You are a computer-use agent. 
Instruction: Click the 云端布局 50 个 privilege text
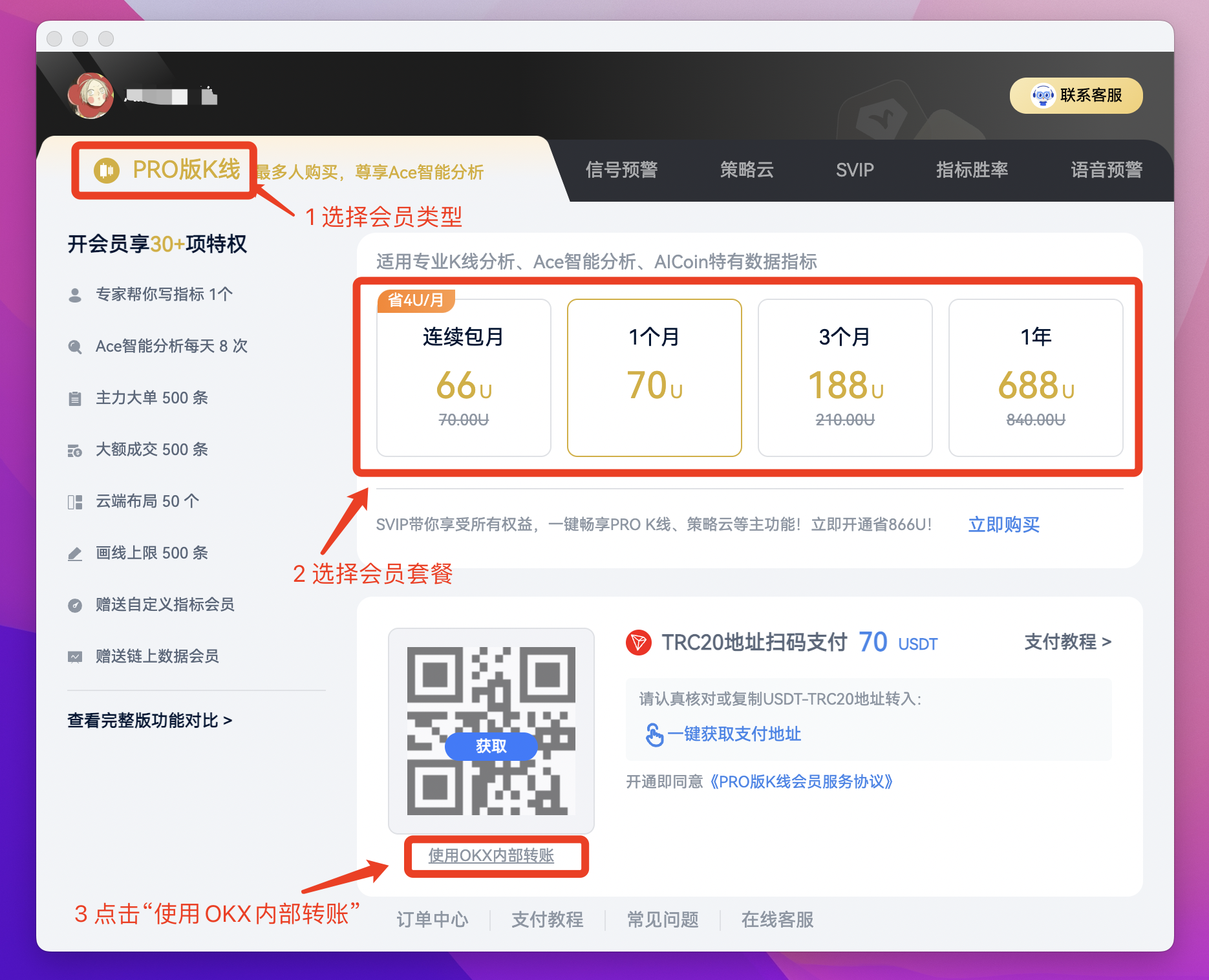coord(147,502)
